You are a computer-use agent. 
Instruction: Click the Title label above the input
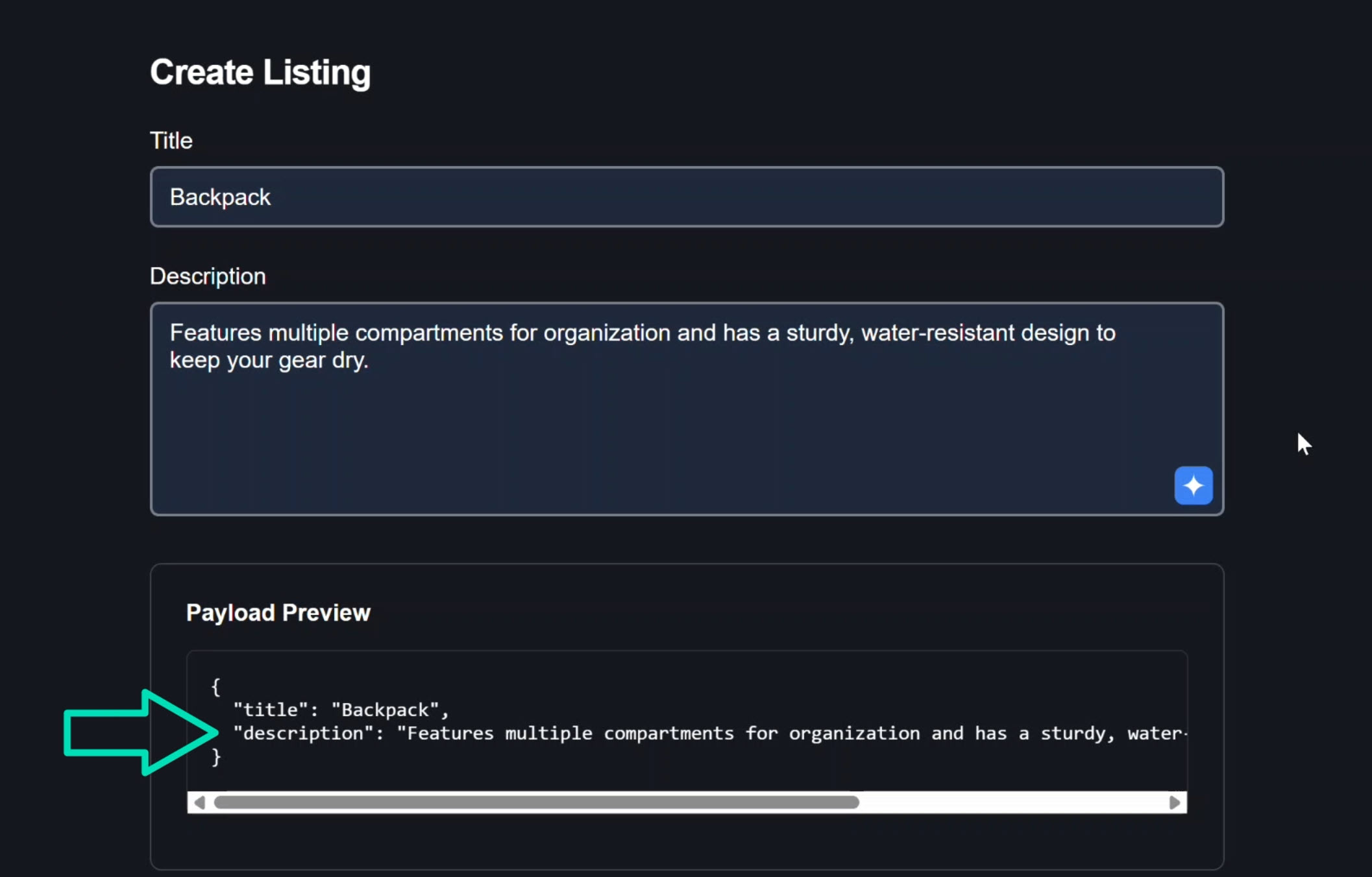point(171,140)
